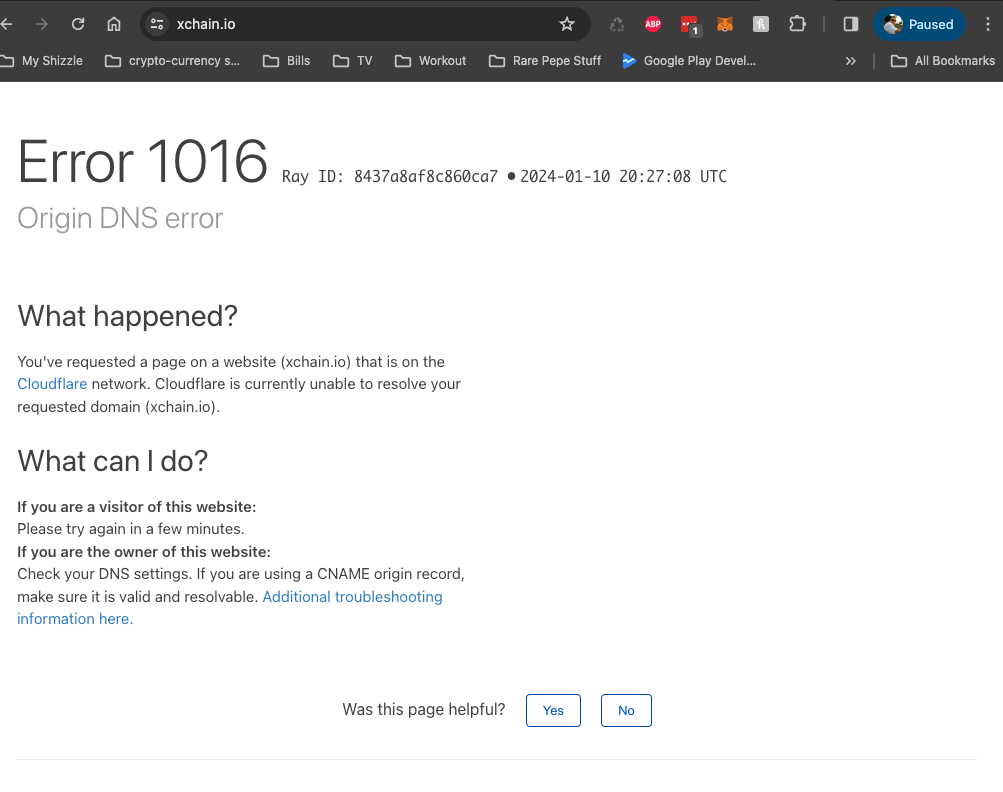1003x792 pixels.
Task: Select the What happened? heading
Action: point(127,316)
